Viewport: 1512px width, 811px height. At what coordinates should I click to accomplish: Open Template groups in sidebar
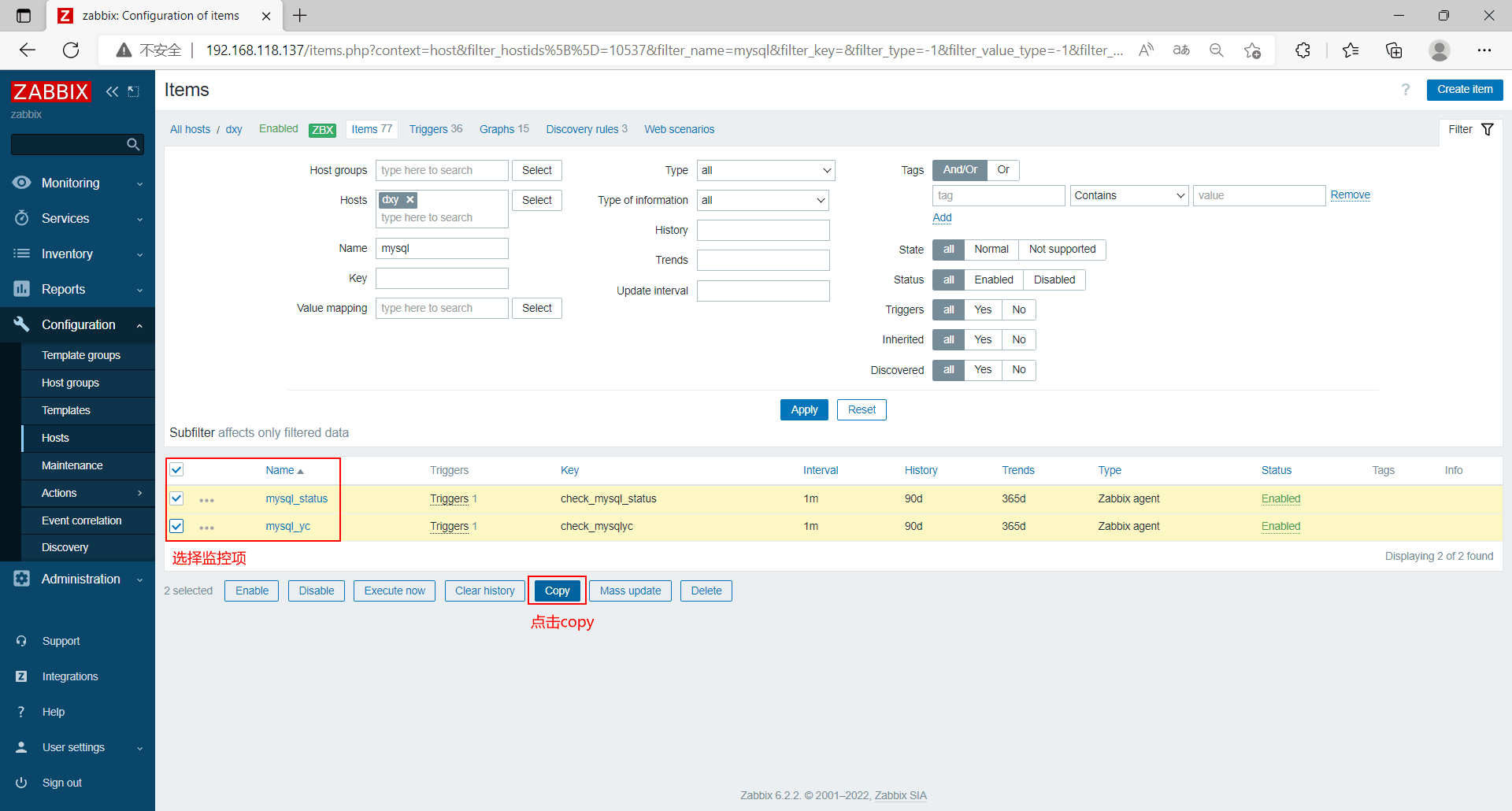(81, 355)
